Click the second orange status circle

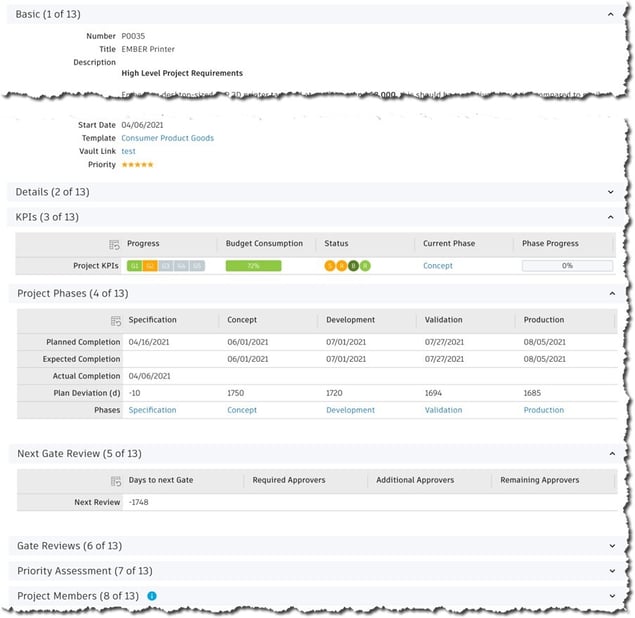pos(341,266)
